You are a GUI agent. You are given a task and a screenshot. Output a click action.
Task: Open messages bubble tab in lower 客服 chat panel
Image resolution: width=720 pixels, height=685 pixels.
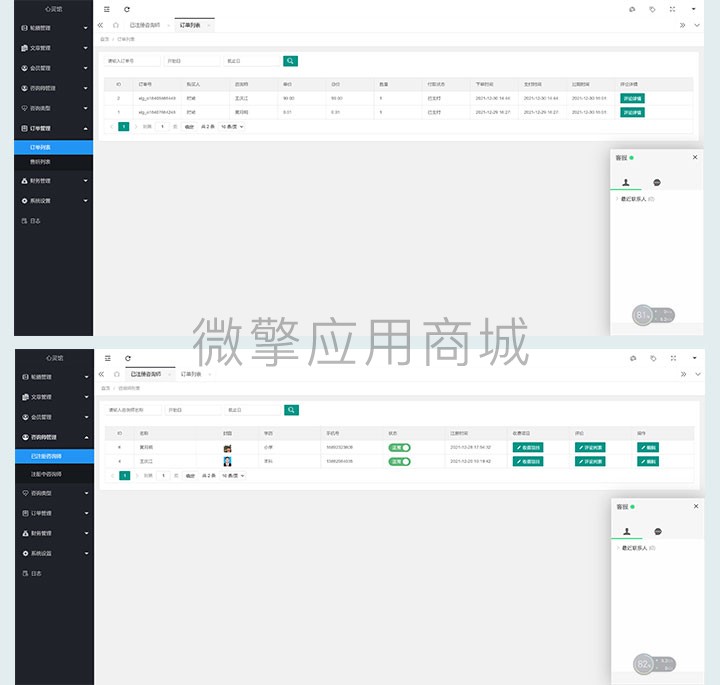click(x=658, y=531)
